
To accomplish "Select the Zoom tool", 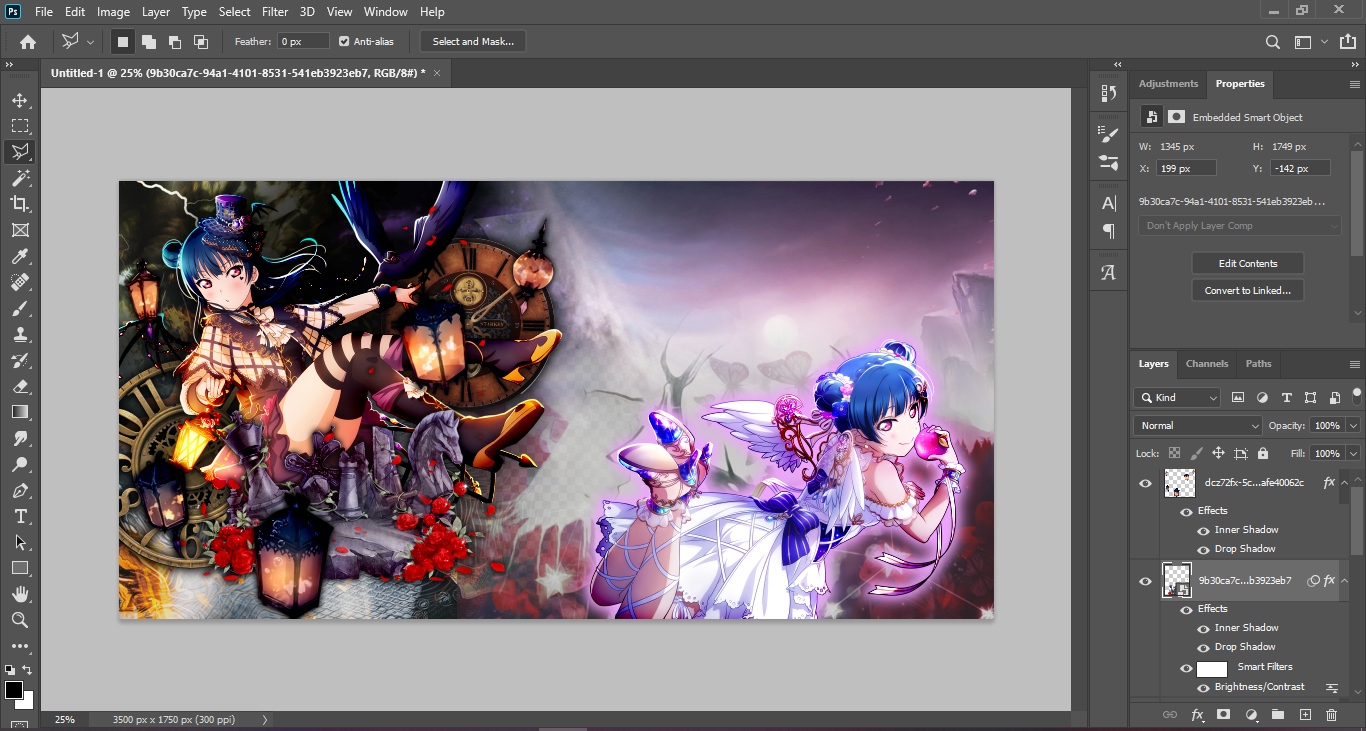I will point(19,620).
